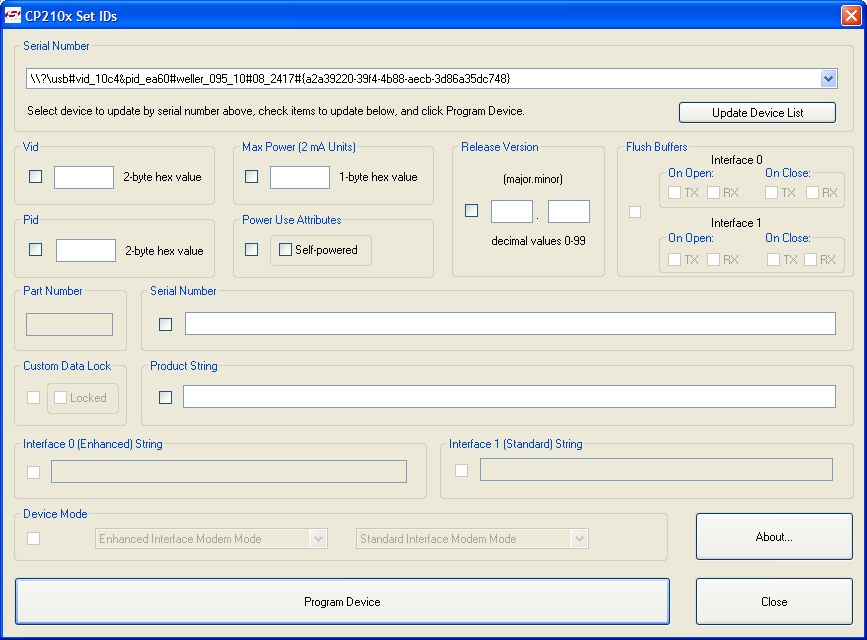Tick the Interface 1 (Standard) String checkbox
The image size is (867, 640).
(x=461, y=470)
